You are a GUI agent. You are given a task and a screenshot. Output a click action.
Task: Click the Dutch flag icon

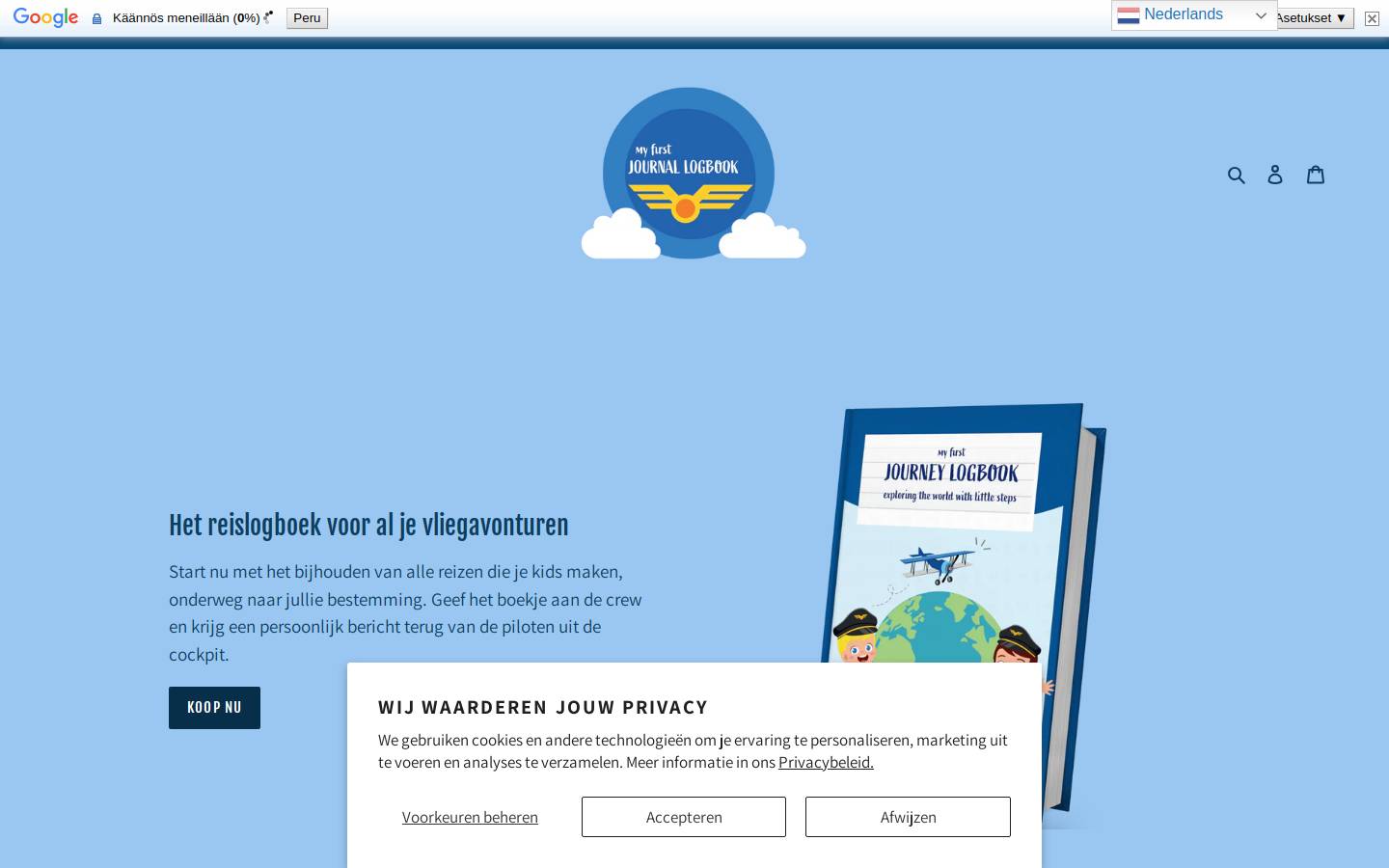point(1129,15)
